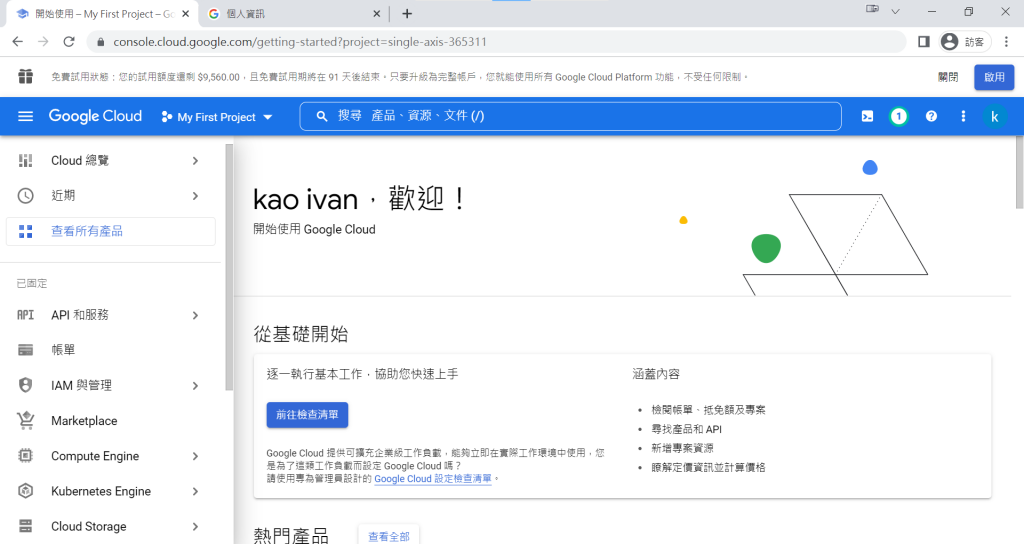Focus the 搜尋 產品、資源、文件 search field

(570, 116)
